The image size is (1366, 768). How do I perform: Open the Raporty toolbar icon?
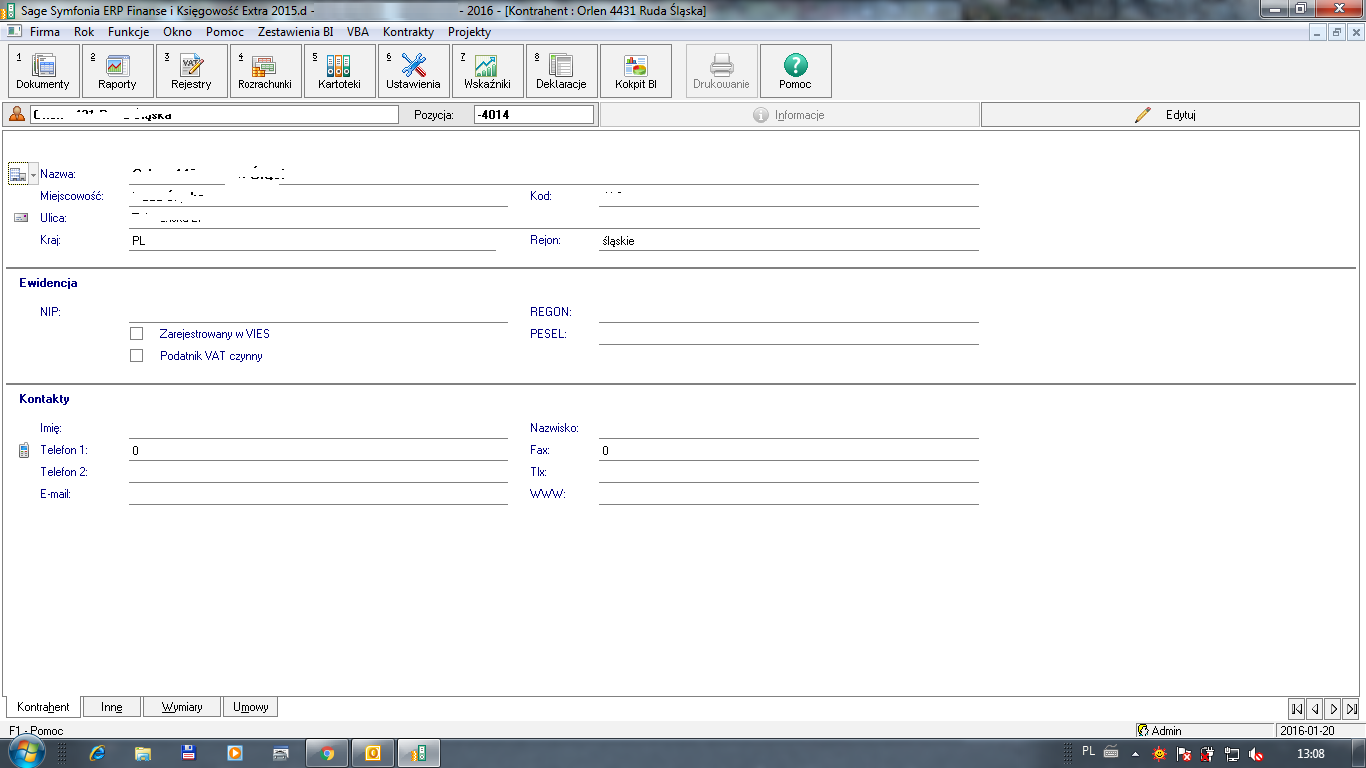[117, 71]
